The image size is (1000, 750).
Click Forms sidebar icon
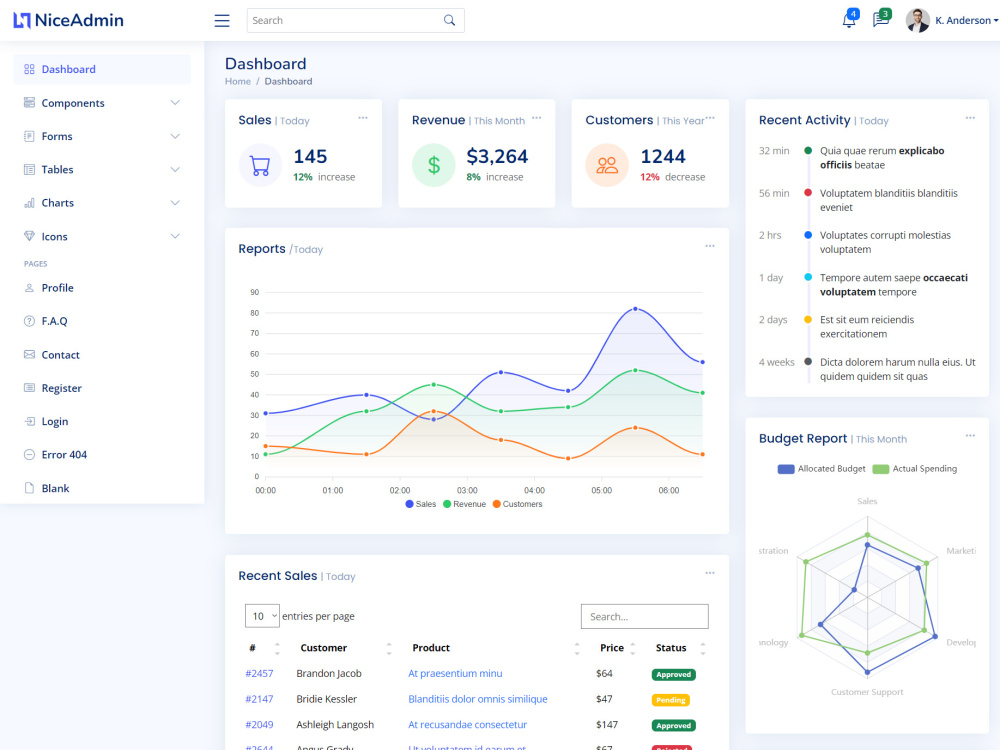pyautogui.click(x=29, y=136)
